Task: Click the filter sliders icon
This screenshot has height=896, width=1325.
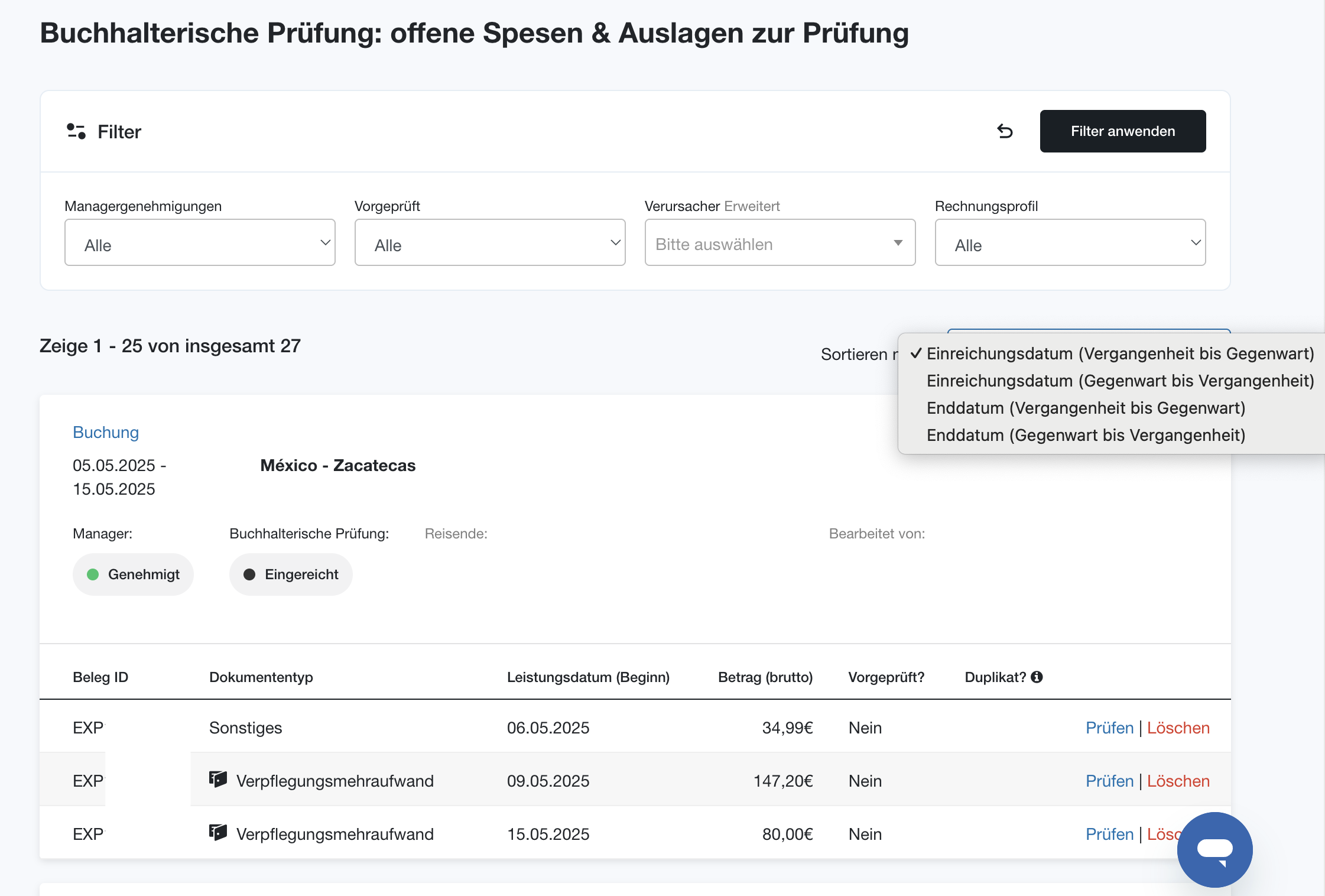Action: (76, 131)
